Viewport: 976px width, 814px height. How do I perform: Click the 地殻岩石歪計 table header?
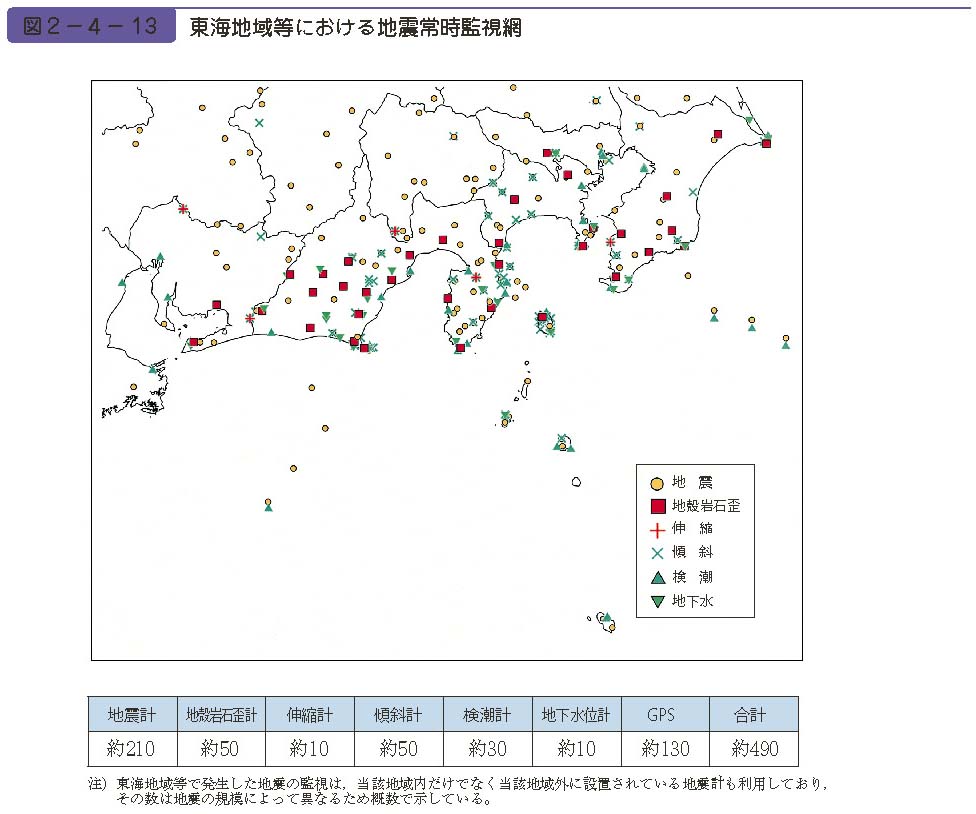(x=221, y=714)
